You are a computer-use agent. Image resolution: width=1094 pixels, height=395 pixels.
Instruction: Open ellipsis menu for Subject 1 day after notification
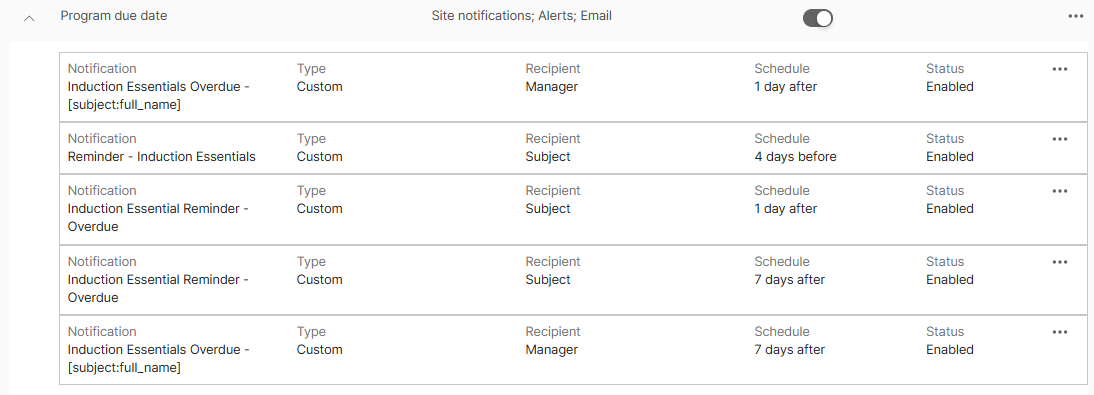click(x=1060, y=191)
